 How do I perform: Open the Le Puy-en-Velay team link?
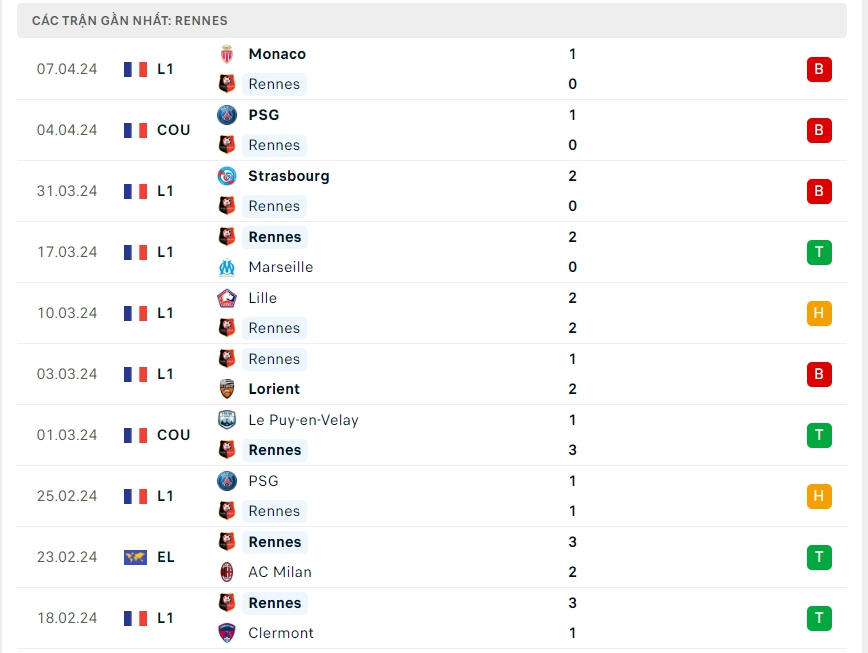(x=303, y=420)
